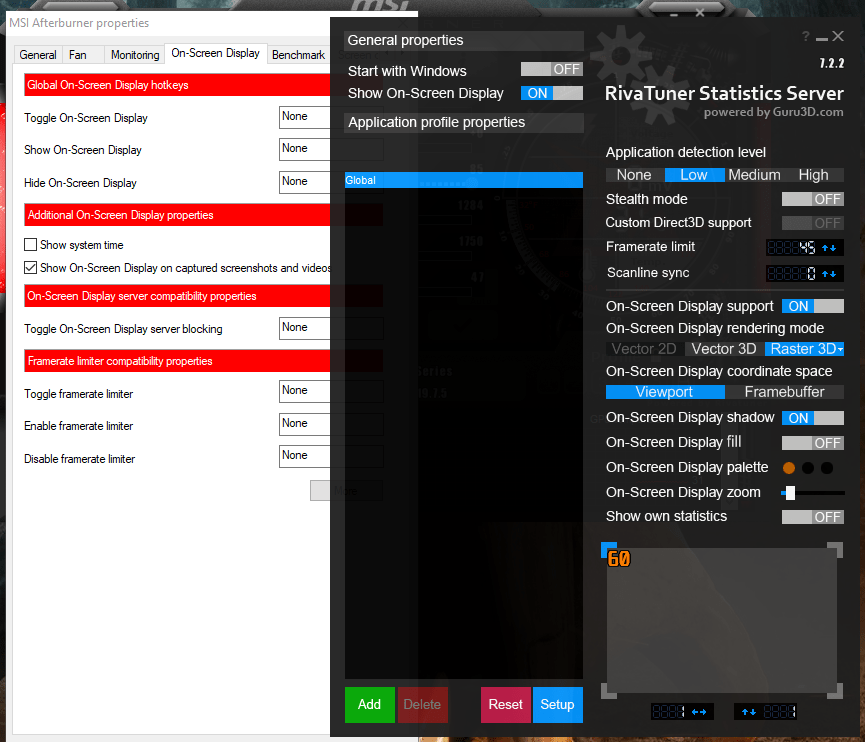
Task: Click the Delete profile button
Action: 422,704
